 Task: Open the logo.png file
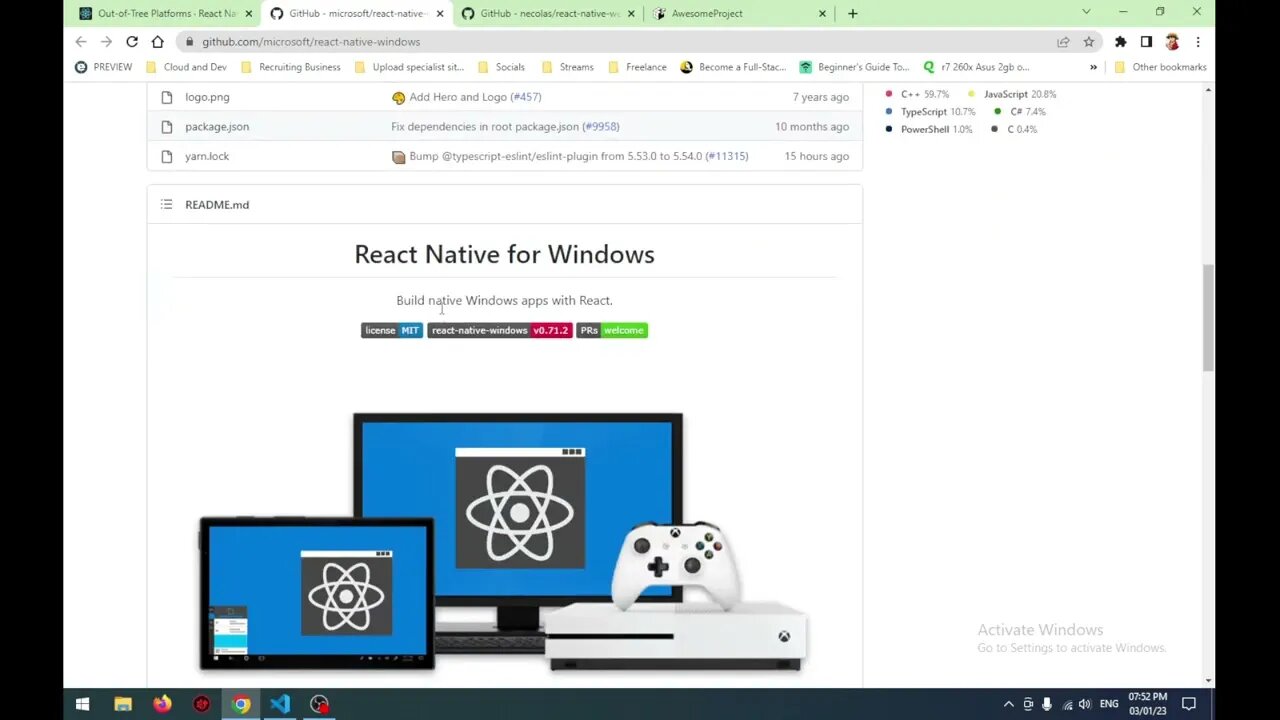coord(207,97)
